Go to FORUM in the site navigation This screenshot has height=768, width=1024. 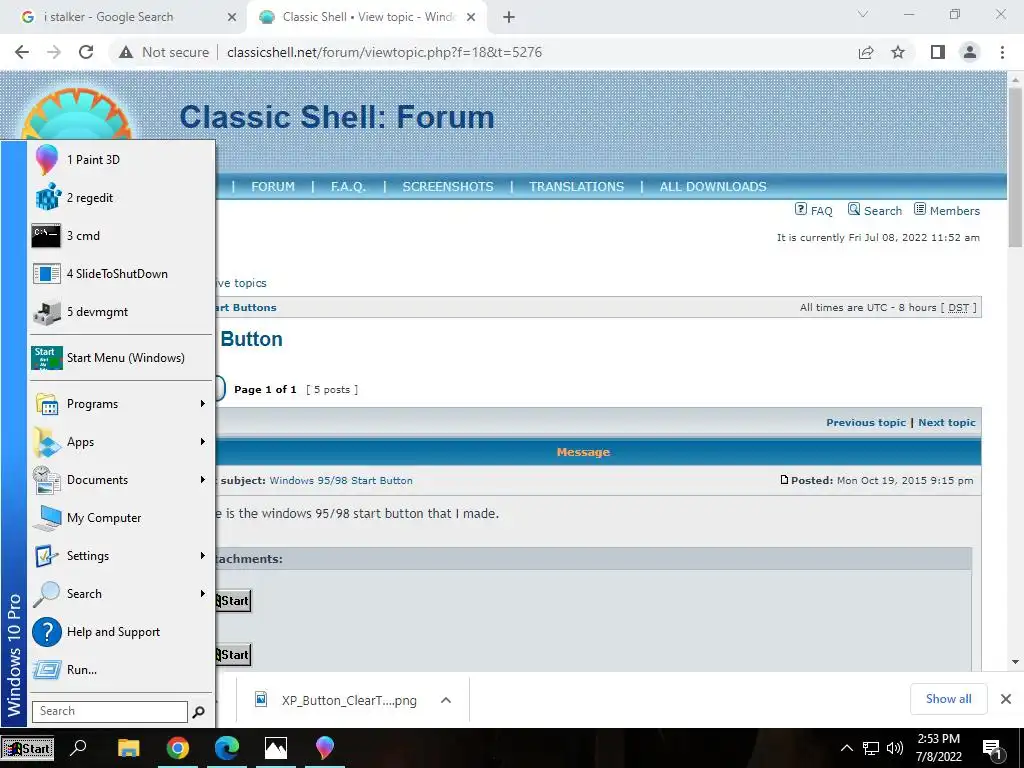click(x=273, y=187)
